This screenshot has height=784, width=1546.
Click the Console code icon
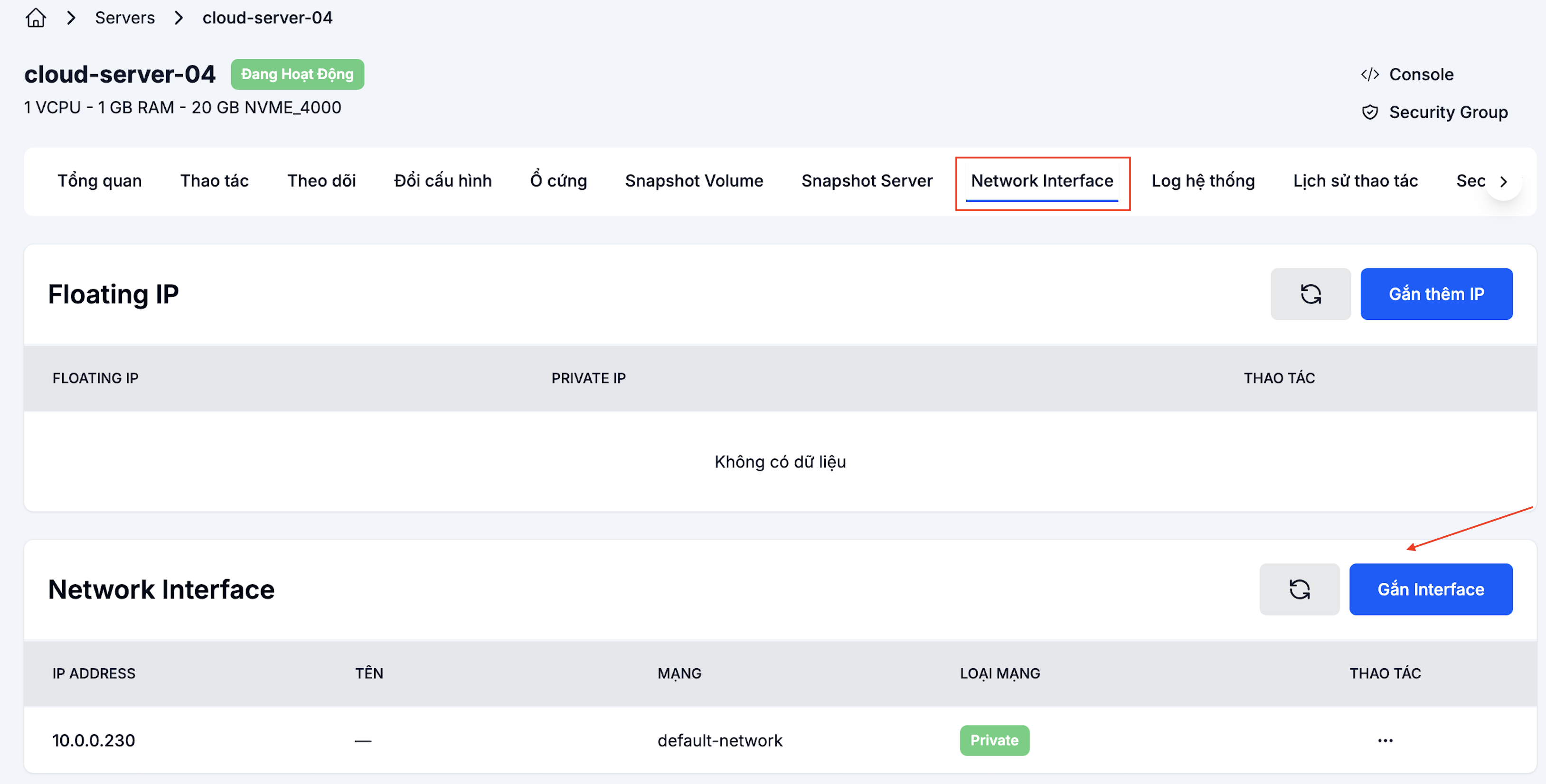pos(1369,75)
